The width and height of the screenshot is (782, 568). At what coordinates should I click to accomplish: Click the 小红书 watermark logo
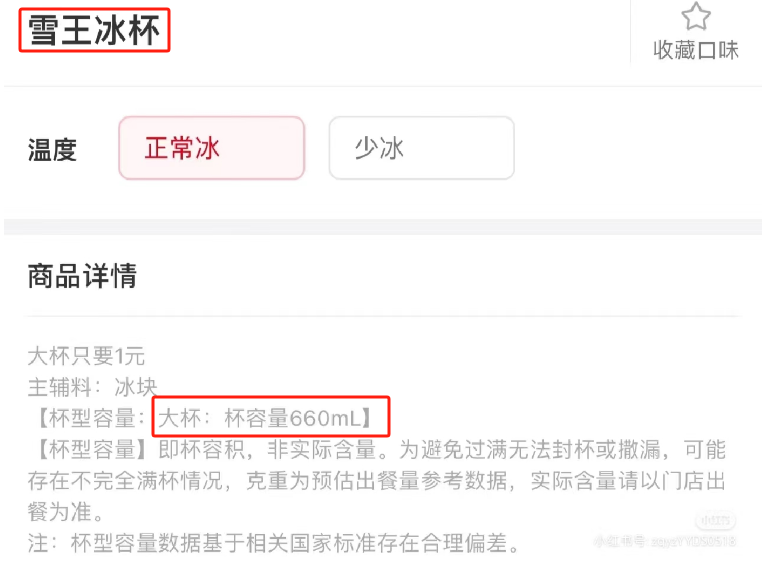click(x=716, y=521)
